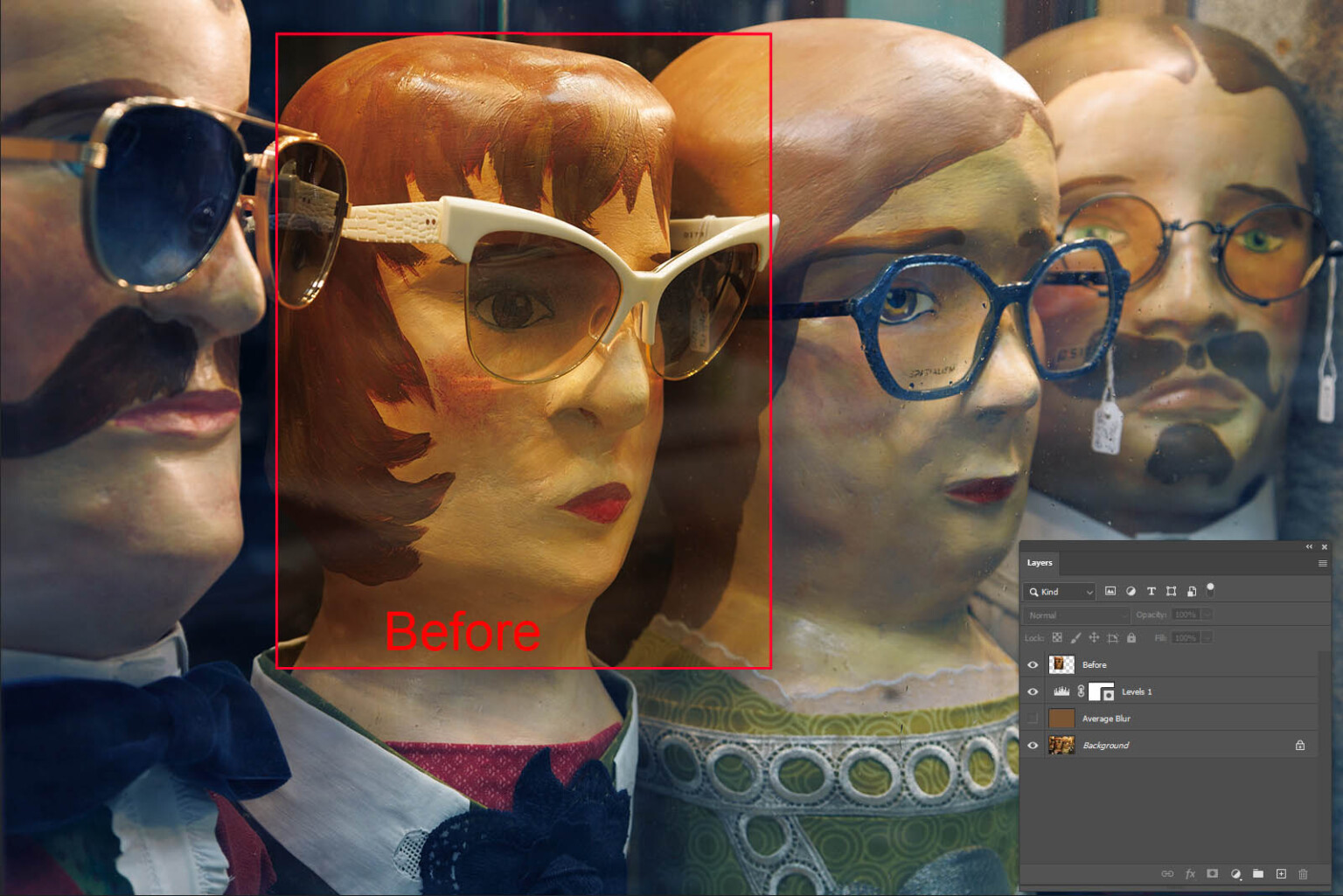Click the filter-for-type-layers T icon
The height and width of the screenshot is (896, 1343).
(1151, 591)
